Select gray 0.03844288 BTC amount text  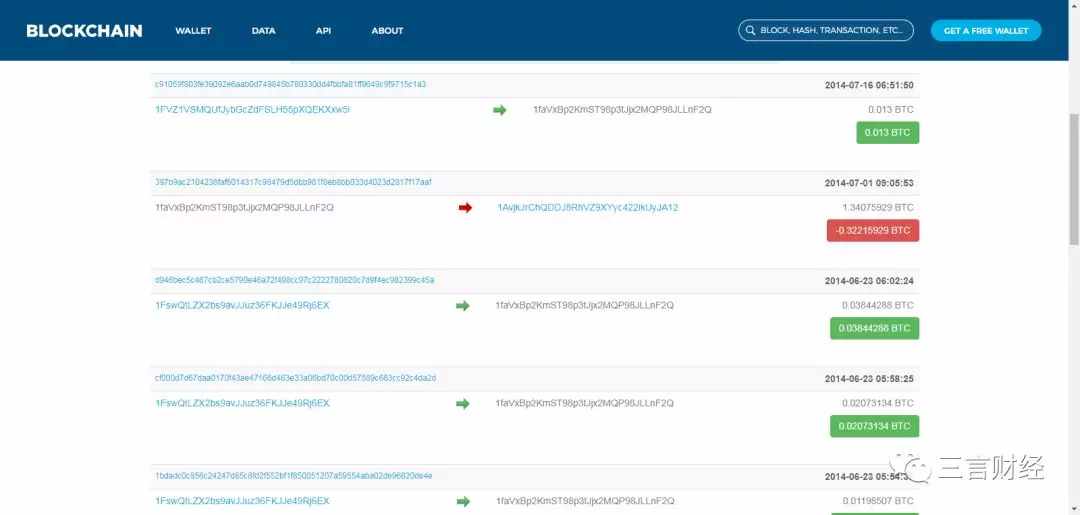878,305
